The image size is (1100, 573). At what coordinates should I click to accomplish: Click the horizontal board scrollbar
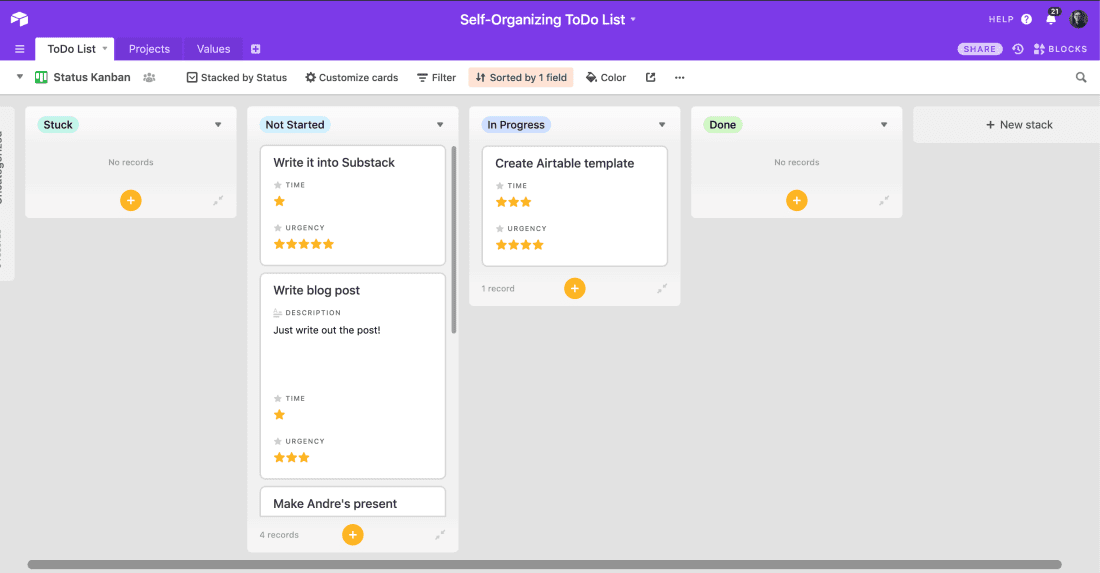pos(544,565)
